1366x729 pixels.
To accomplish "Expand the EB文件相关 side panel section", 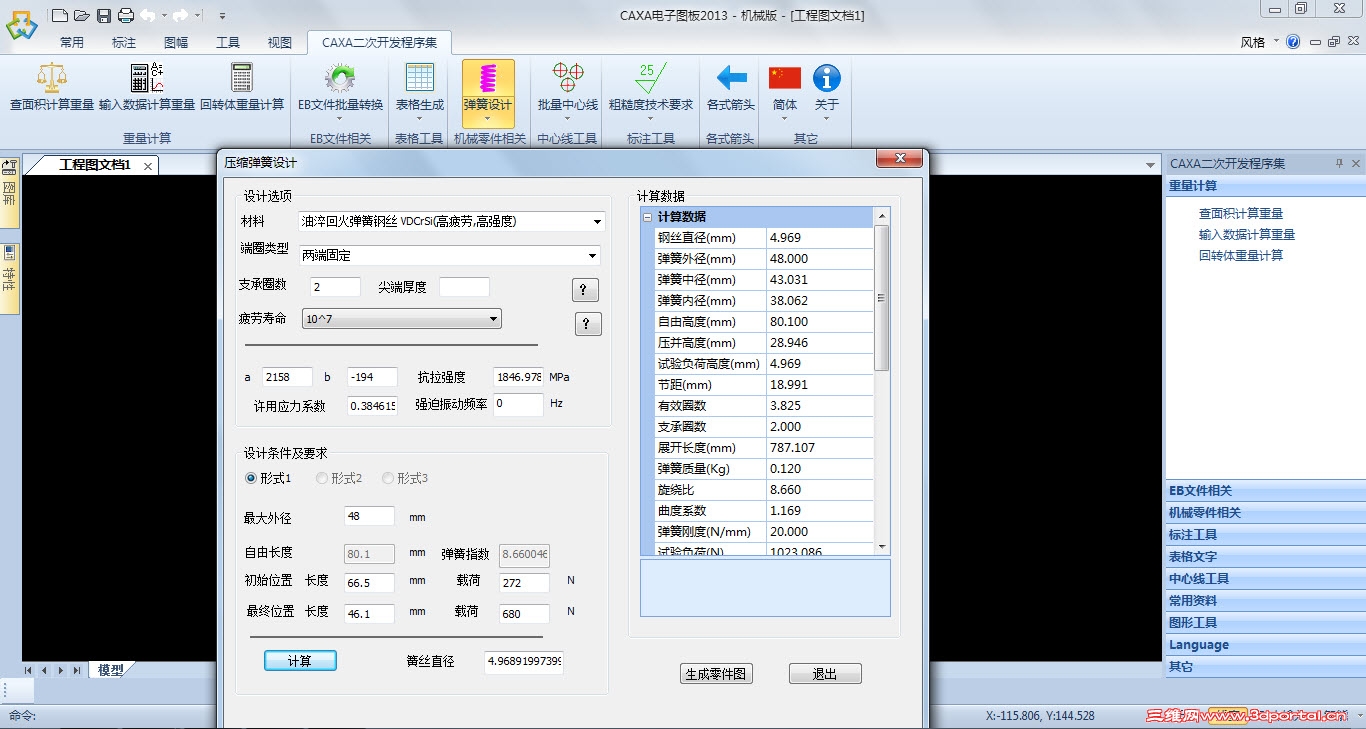I will (x=1265, y=491).
